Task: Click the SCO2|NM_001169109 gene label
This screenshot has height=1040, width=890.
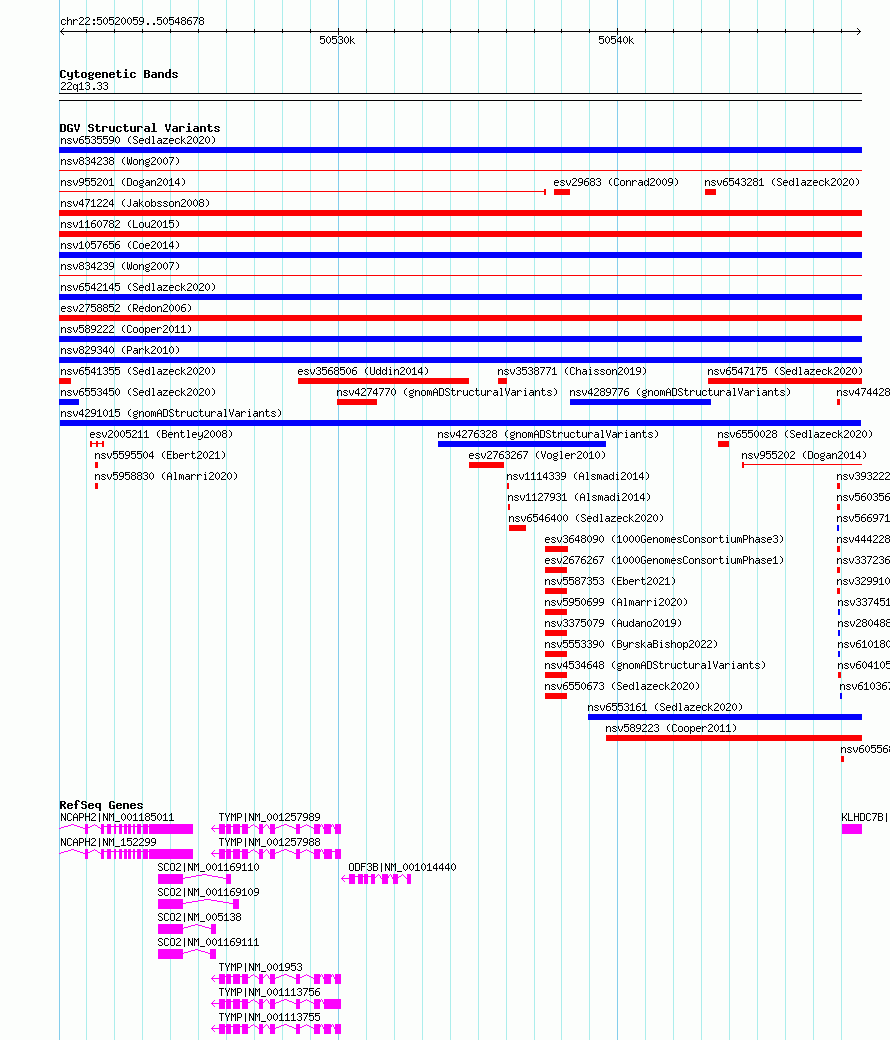Action: (x=208, y=893)
